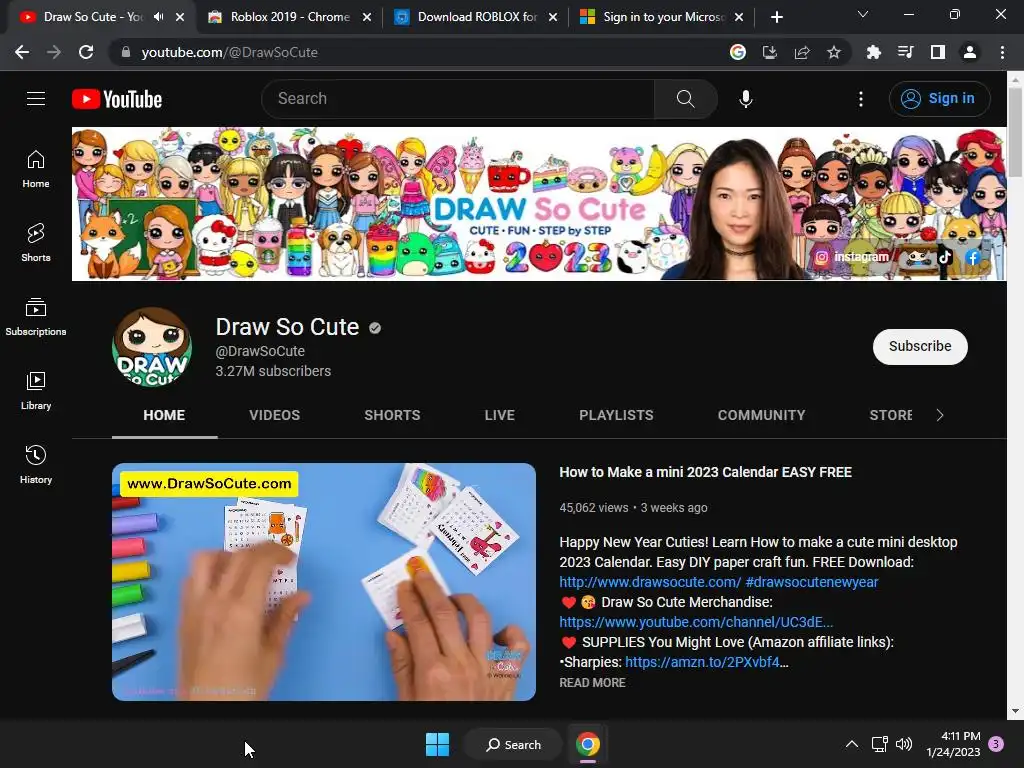Click the YouTube logo
Screen dimensions: 1024x768
point(117,99)
